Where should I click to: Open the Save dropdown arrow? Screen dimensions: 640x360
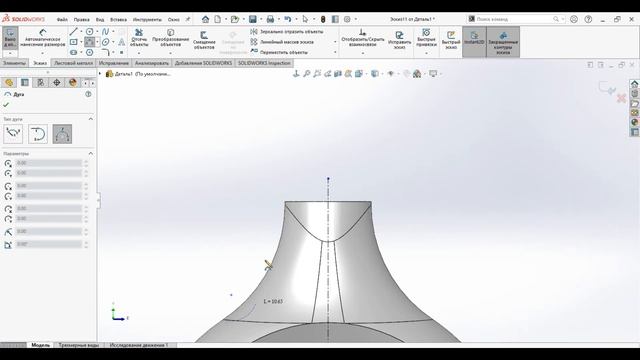click(x=261, y=19)
